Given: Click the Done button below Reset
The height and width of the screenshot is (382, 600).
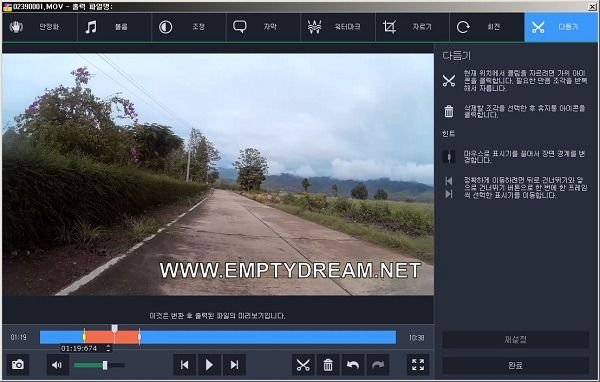Looking at the screenshot, I should [x=515, y=366].
